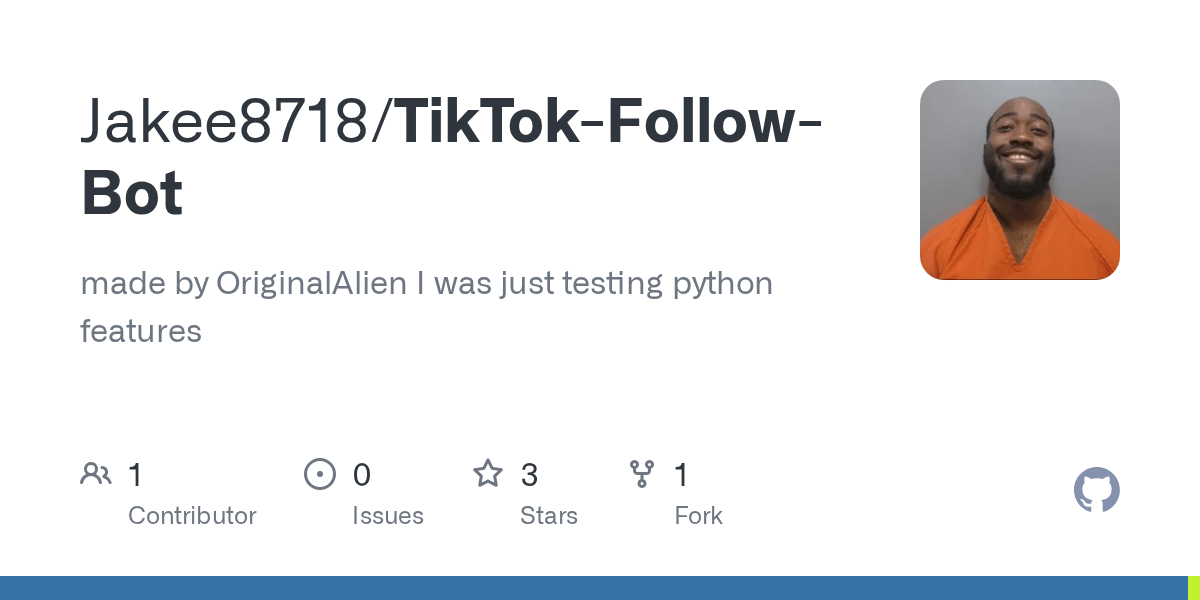This screenshot has width=1200, height=600.
Task: Click the stars count number 3
Action: (x=529, y=475)
